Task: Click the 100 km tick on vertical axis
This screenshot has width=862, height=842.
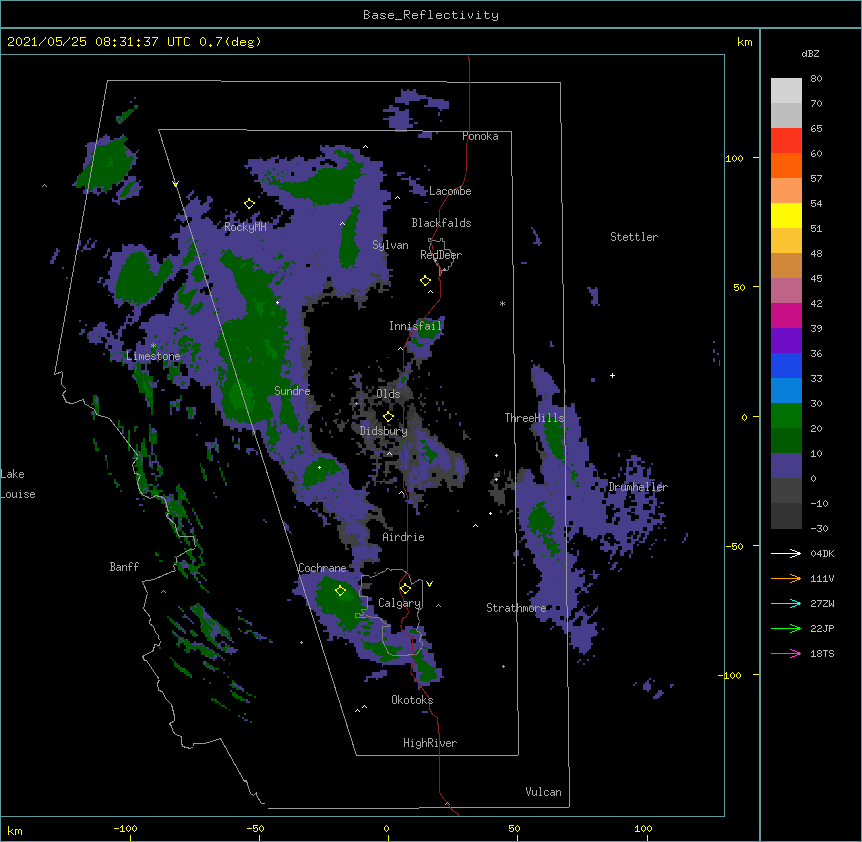Action: coord(734,158)
